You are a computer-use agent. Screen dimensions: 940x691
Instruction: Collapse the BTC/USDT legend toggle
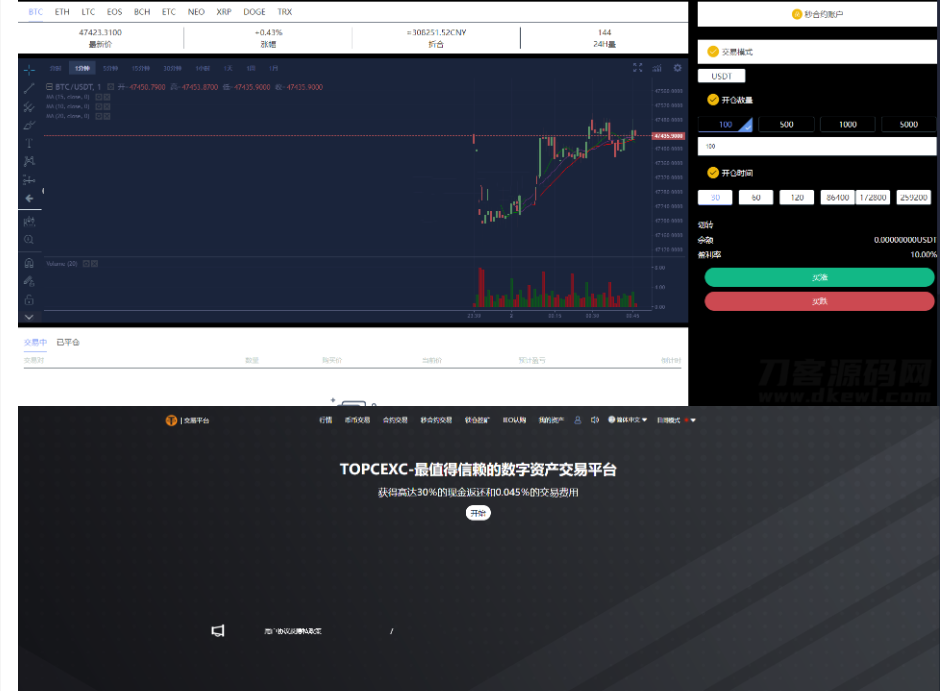pyautogui.click(x=49, y=87)
